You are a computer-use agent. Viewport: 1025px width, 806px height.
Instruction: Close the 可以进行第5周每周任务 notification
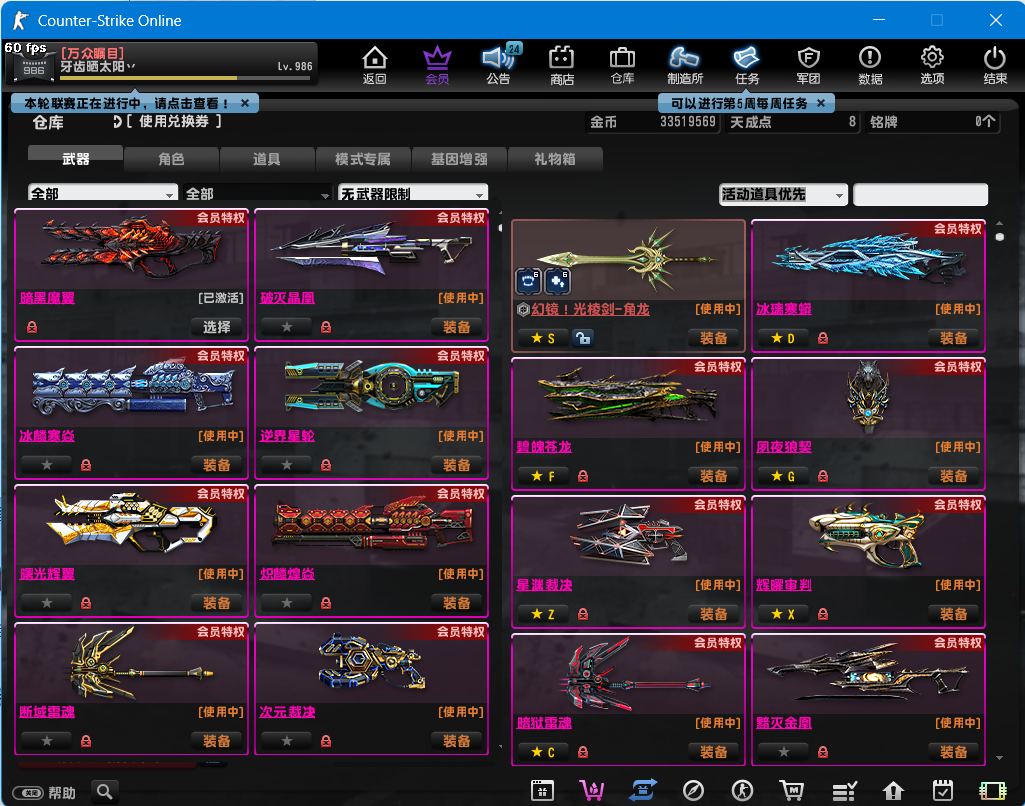tap(821, 103)
